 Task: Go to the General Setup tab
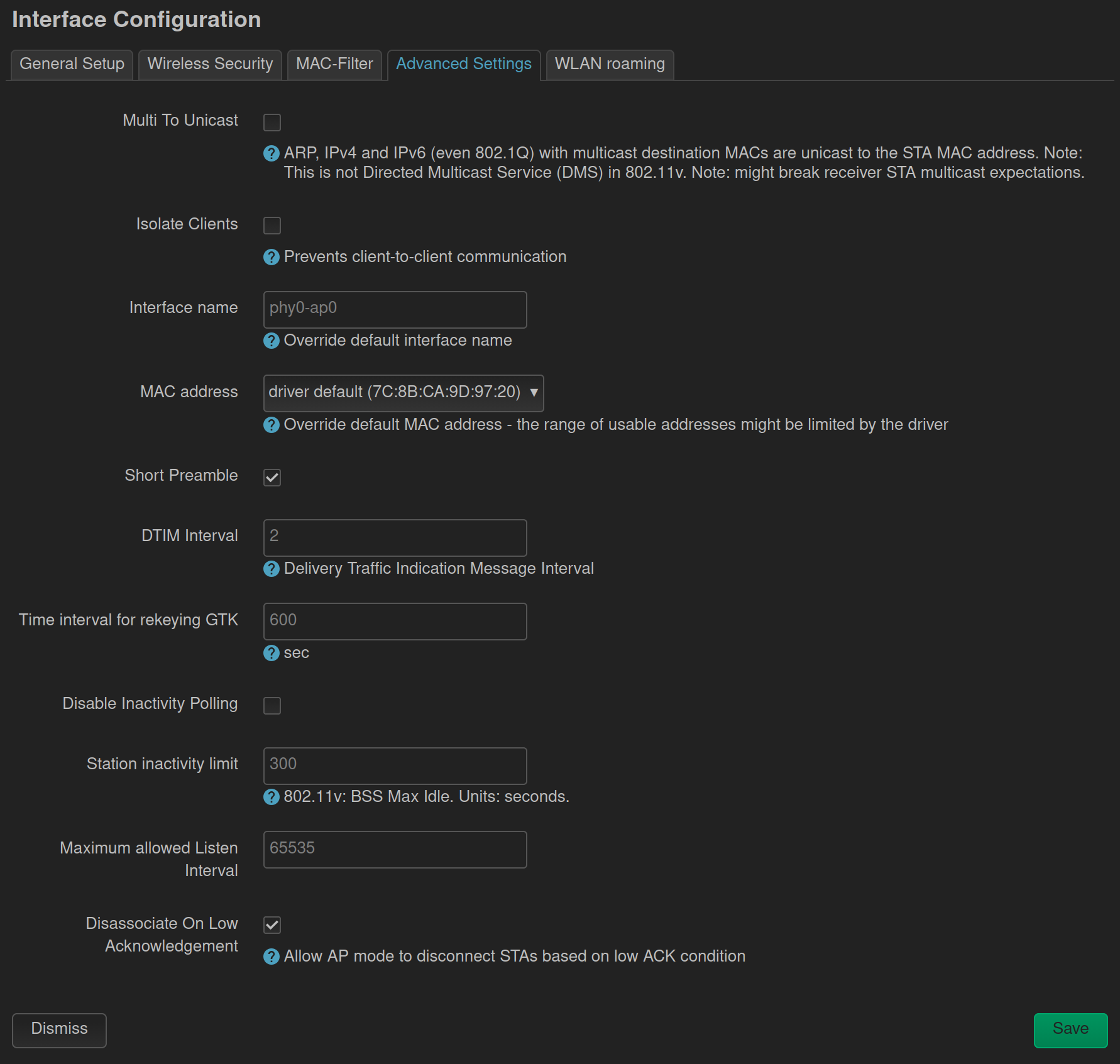pos(72,64)
